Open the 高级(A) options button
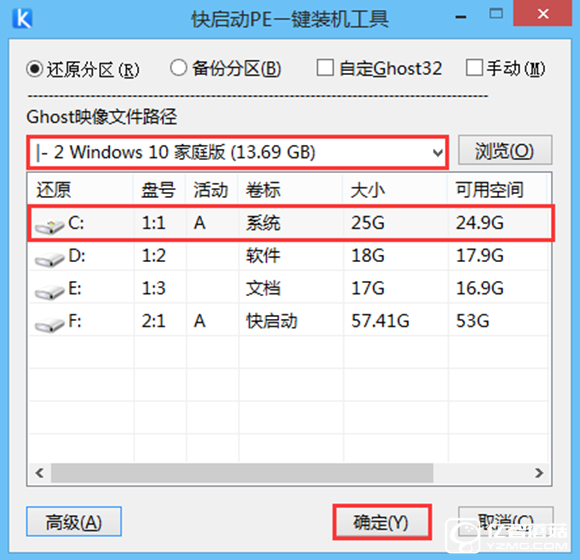The width and height of the screenshot is (580, 560). (74, 522)
